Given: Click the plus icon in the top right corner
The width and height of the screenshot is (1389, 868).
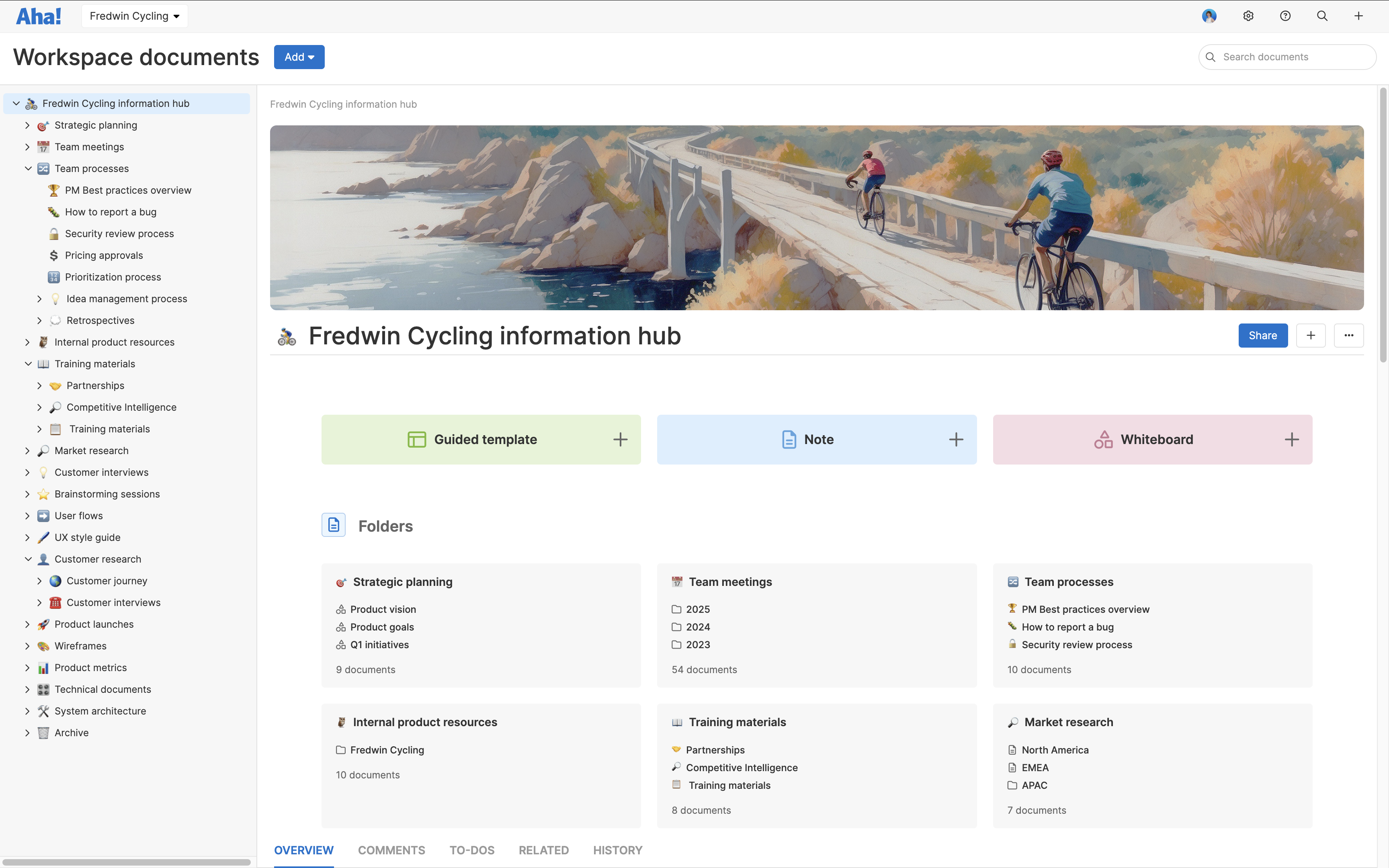Looking at the screenshot, I should [1358, 16].
